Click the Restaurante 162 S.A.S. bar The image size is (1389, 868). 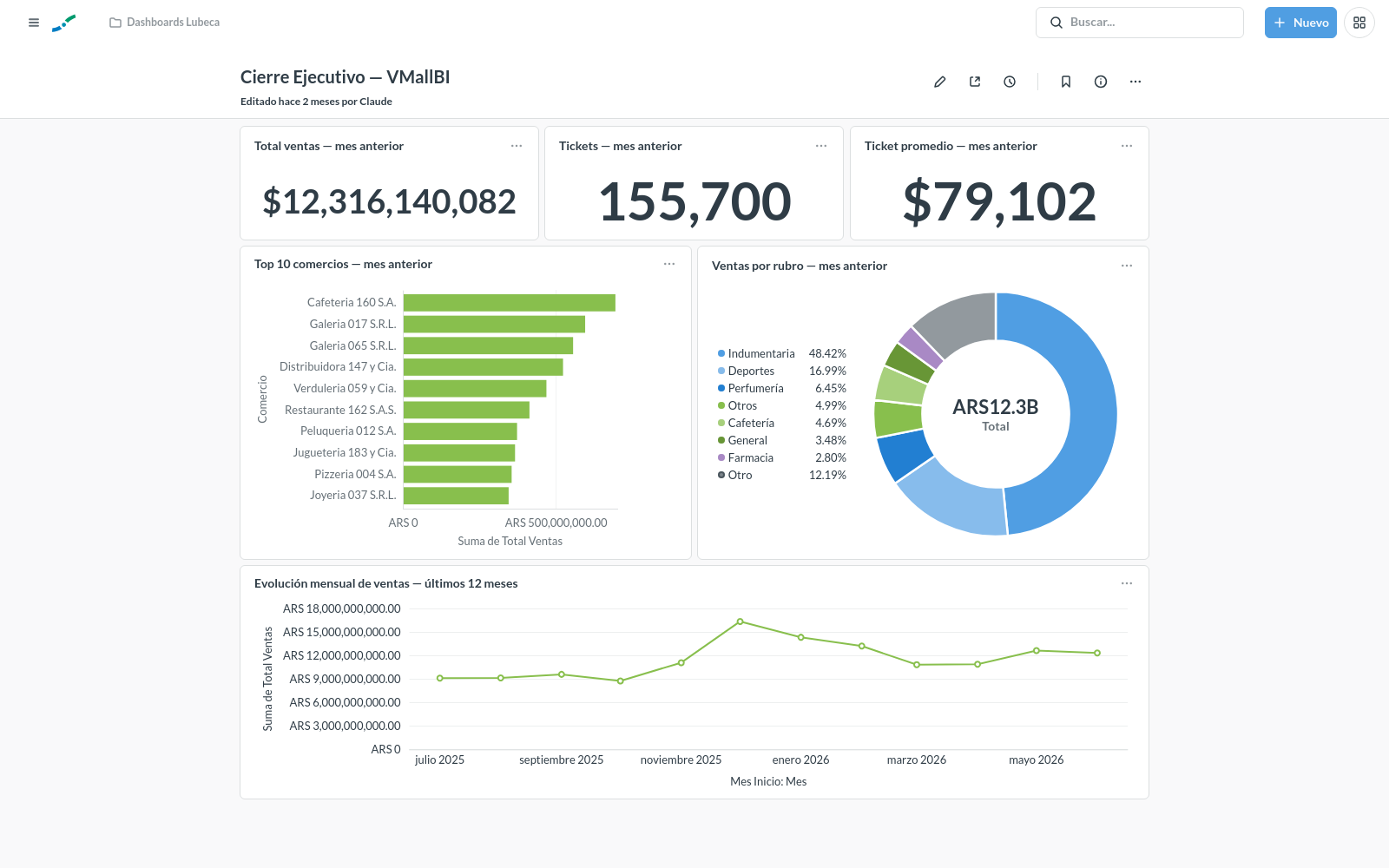coord(466,410)
